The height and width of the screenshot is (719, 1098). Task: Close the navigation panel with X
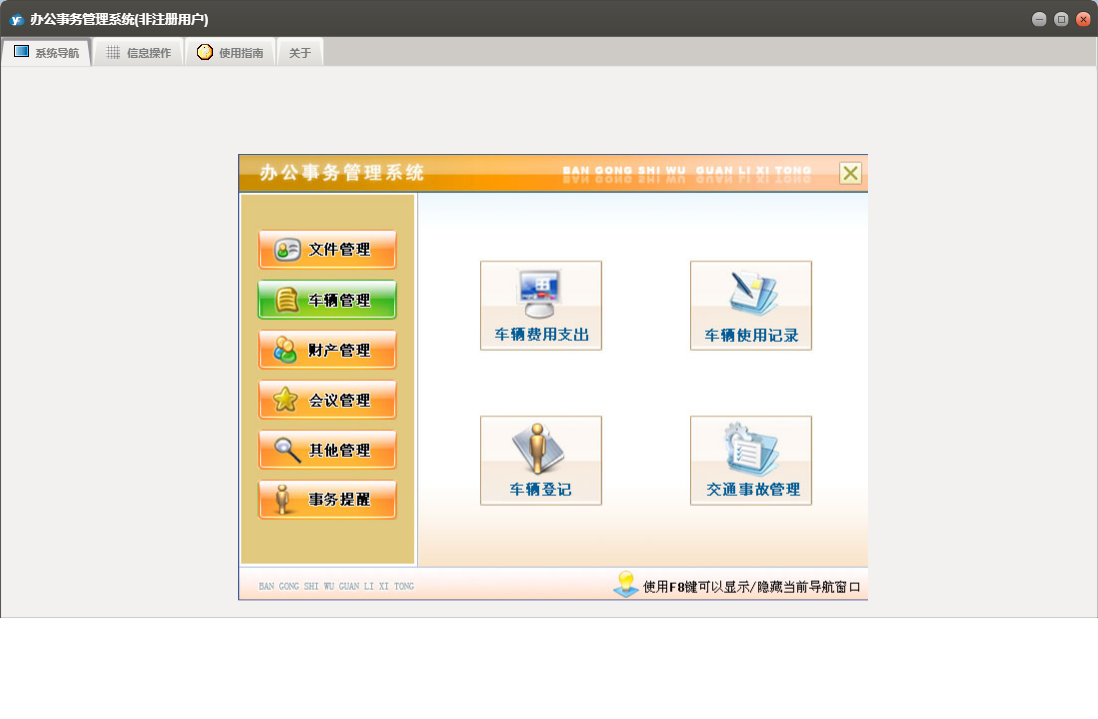point(850,173)
